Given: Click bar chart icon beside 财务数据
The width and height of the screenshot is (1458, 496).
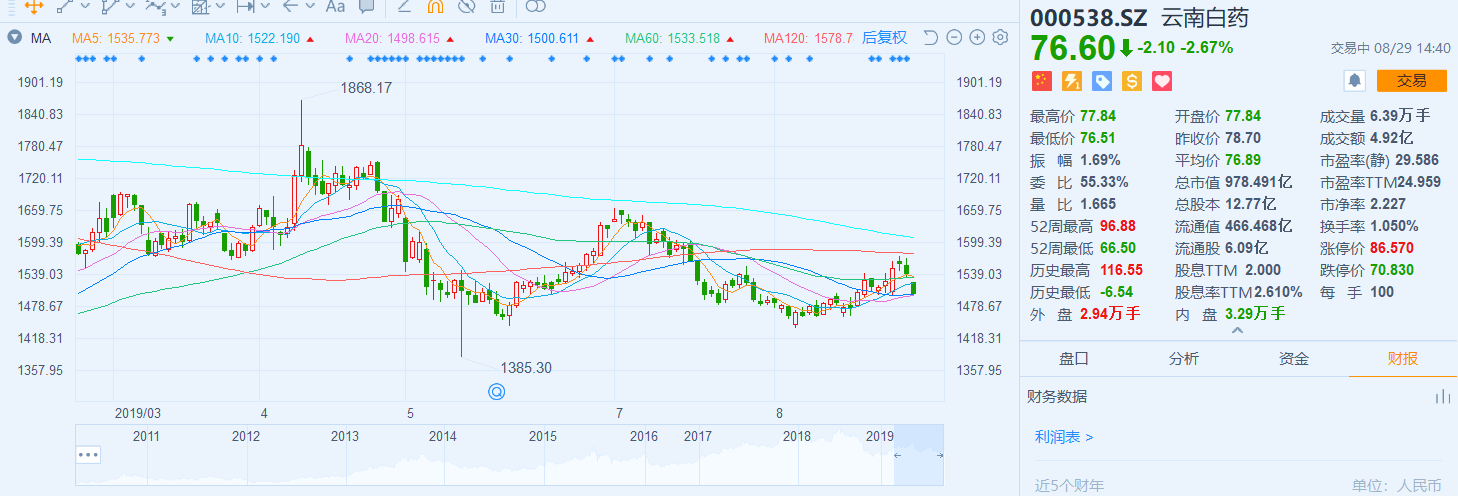Looking at the screenshot, I should [1442, 397].
